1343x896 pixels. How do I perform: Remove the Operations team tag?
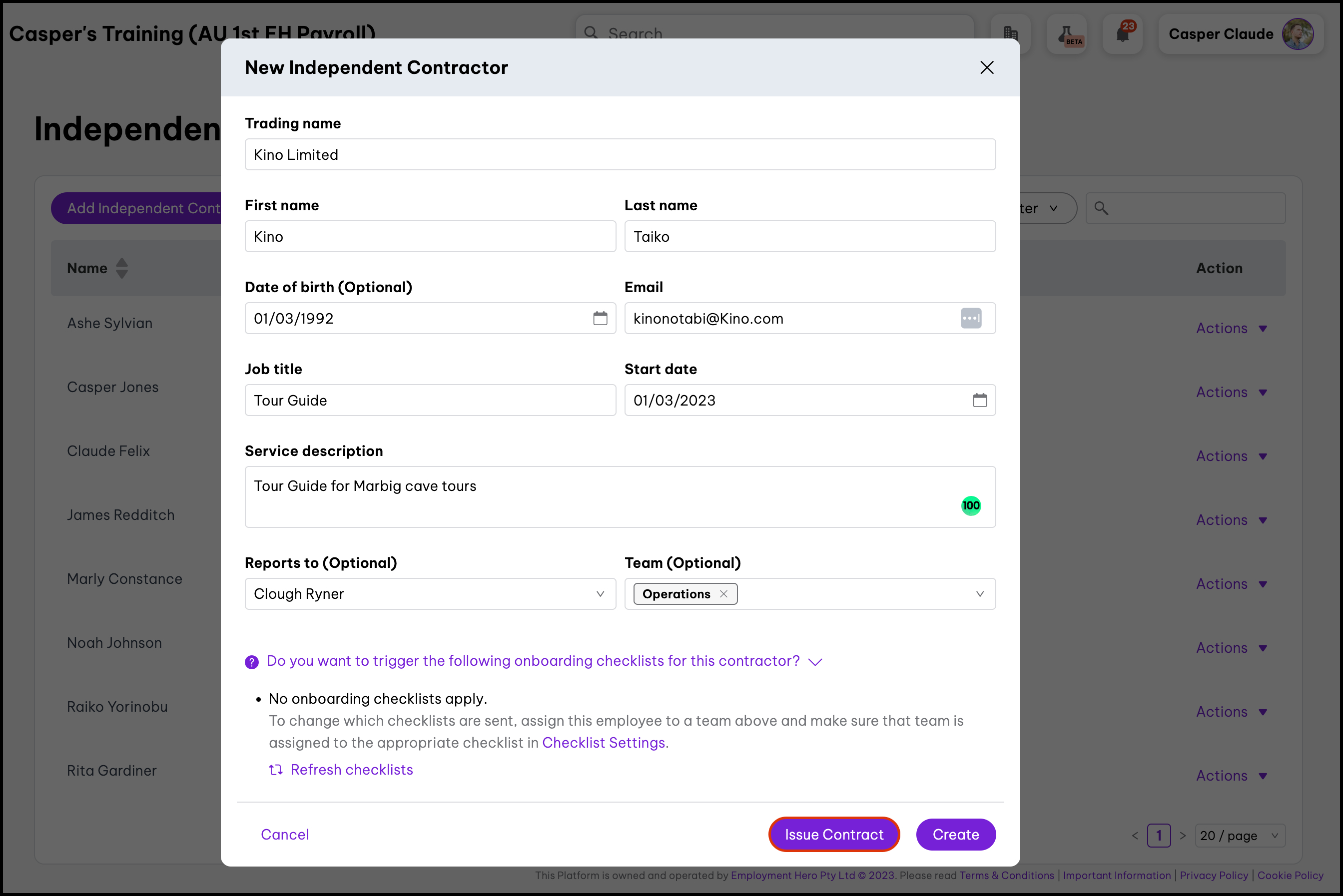click(x=723, y=594)
